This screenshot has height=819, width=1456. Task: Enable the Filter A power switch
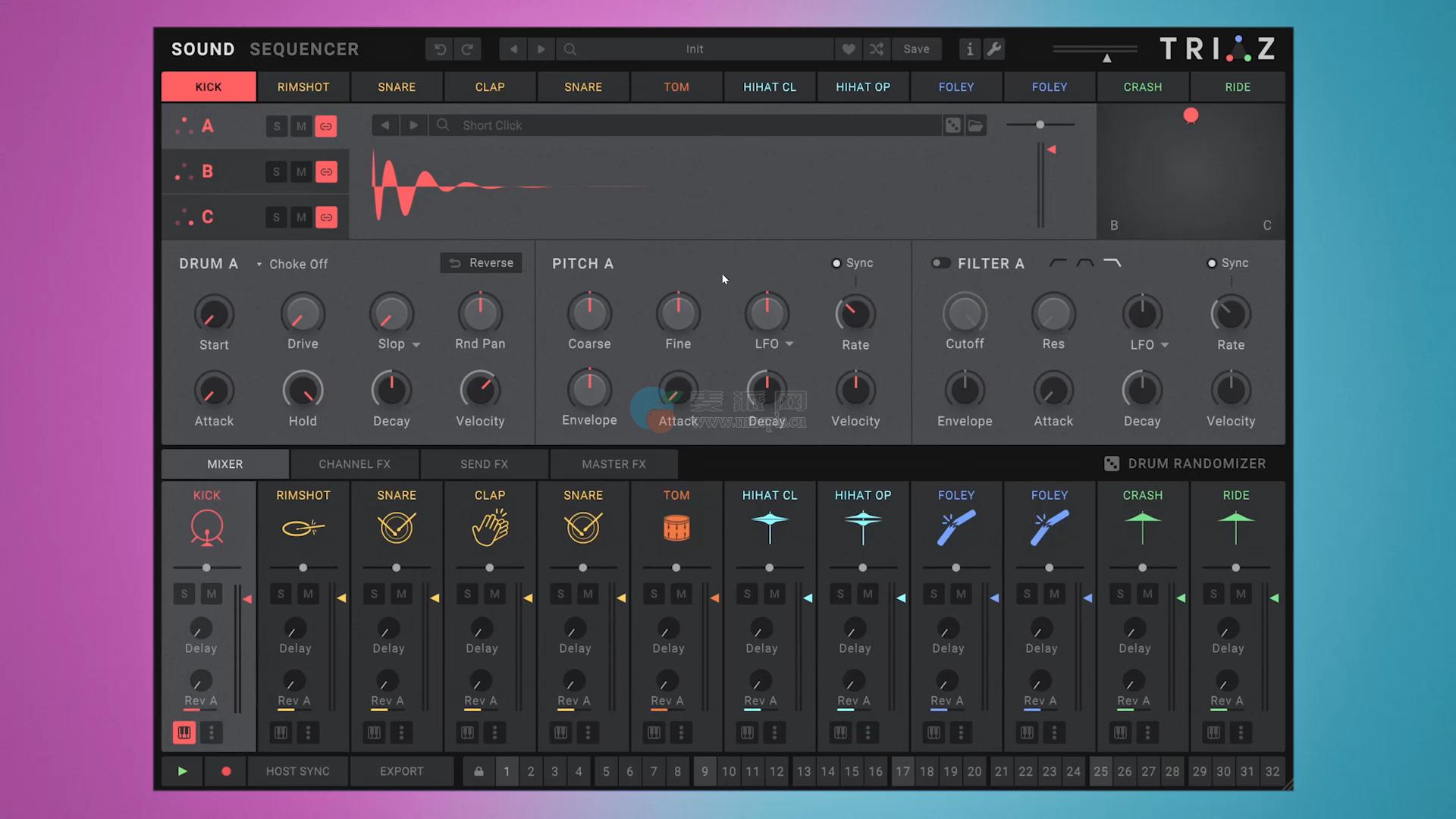(x=940, y=263)
